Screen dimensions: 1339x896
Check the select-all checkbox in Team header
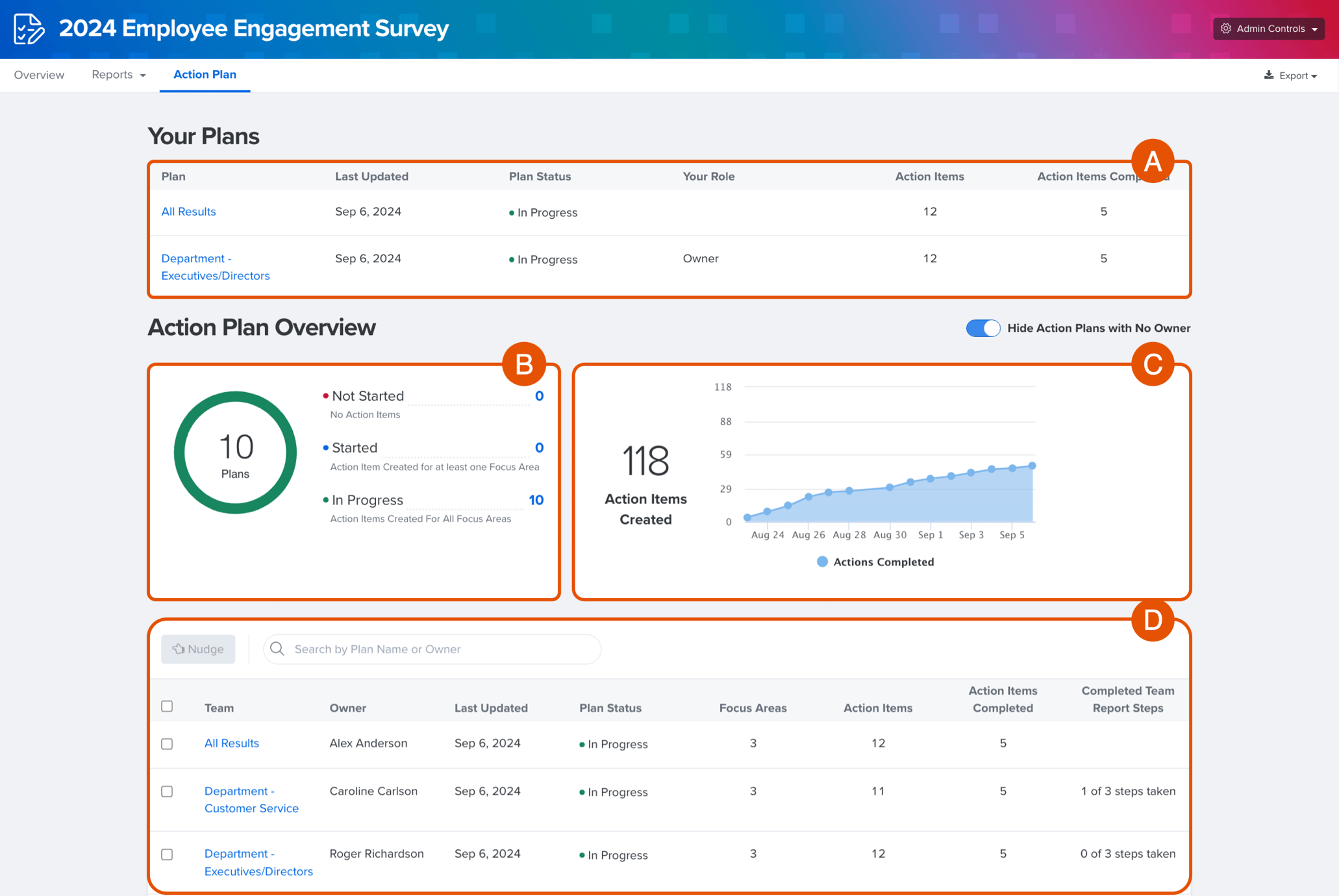[x=167, y=706]
